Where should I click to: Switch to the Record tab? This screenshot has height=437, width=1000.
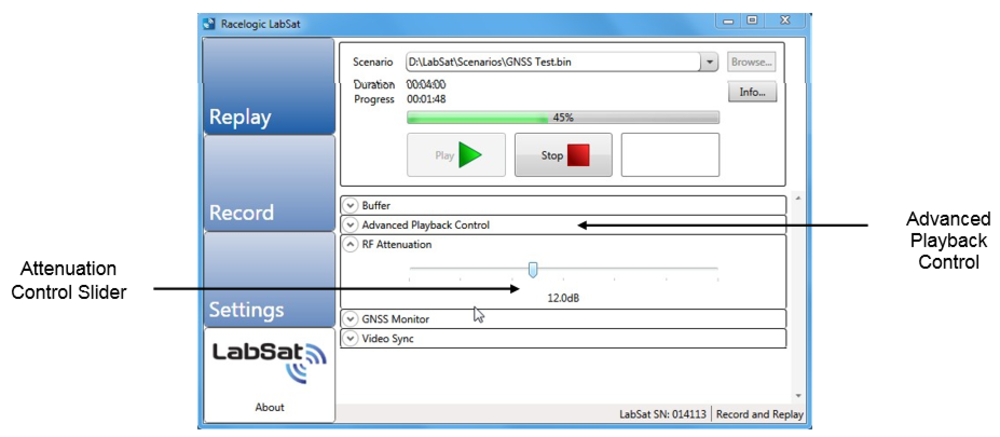click(269, 183)
